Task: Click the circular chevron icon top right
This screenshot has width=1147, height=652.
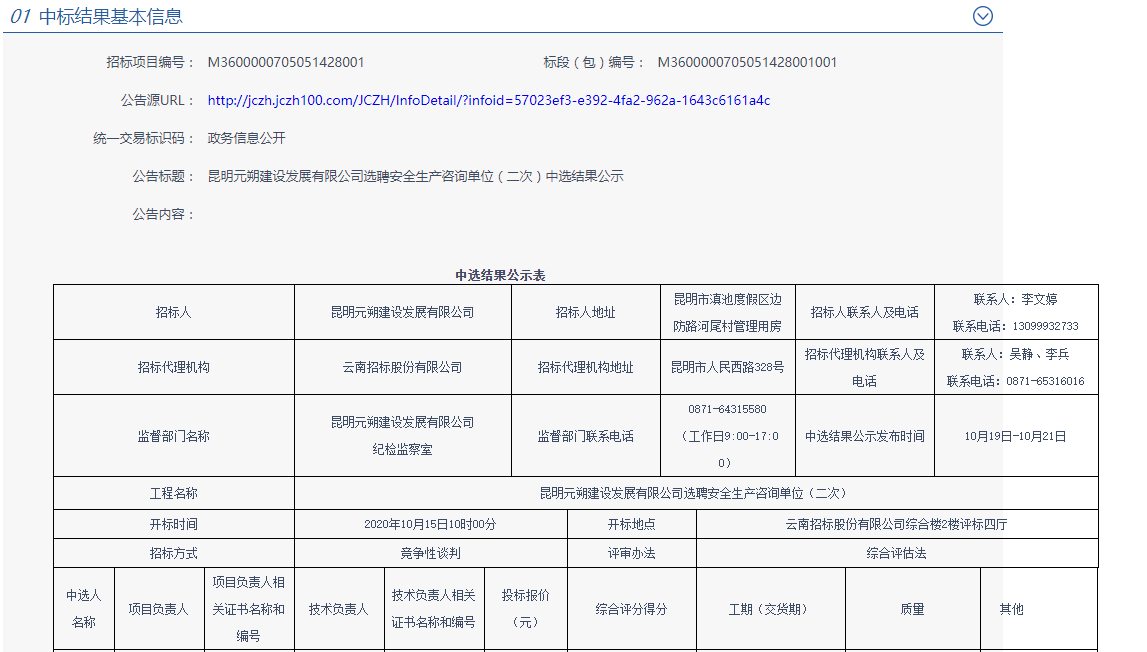Action: click(983, 16)
